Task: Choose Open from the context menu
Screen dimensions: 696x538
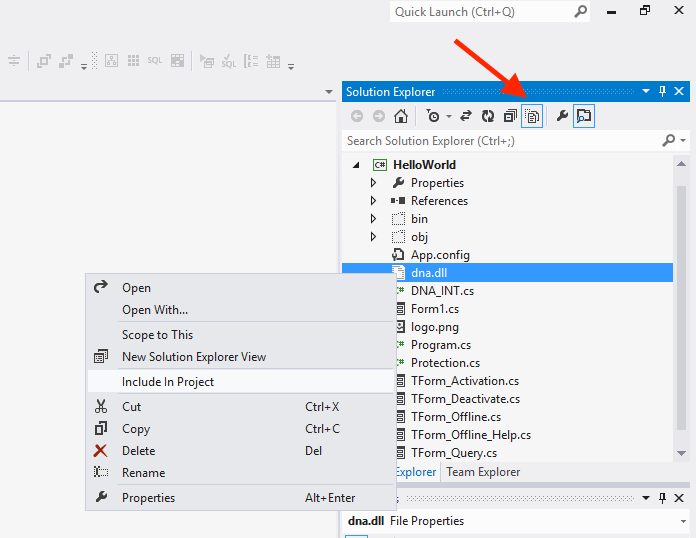Action: (x=241, y=288)
